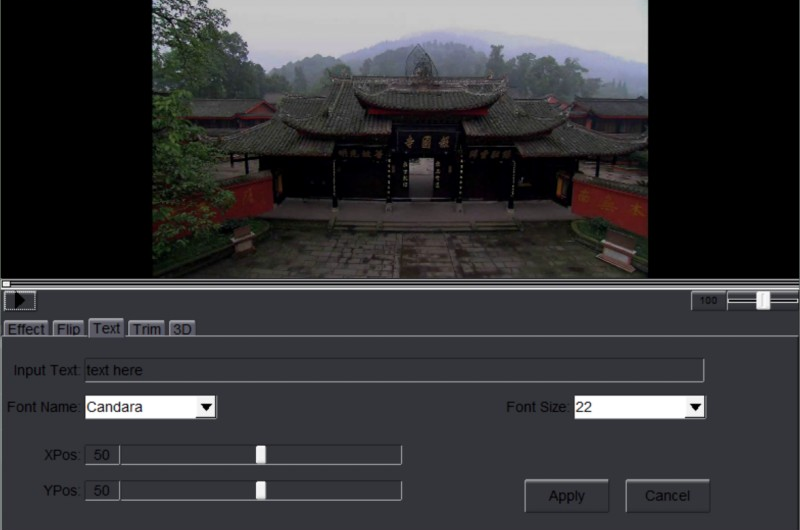Screen dimensions: 800x530
Task: Open the Trim tab
Action: [x=146, y=329]
